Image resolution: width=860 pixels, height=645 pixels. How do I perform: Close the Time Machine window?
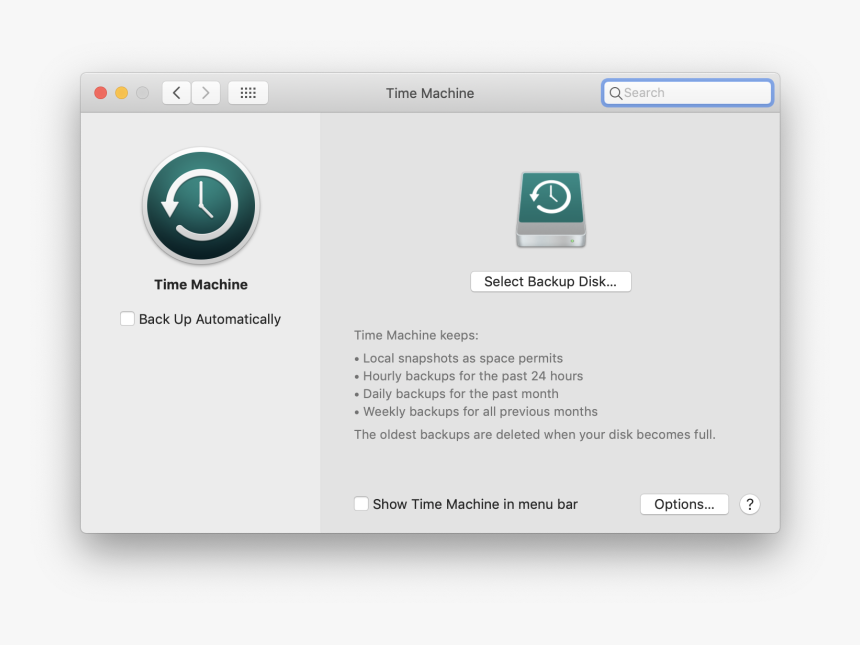(x=101, y=93)
